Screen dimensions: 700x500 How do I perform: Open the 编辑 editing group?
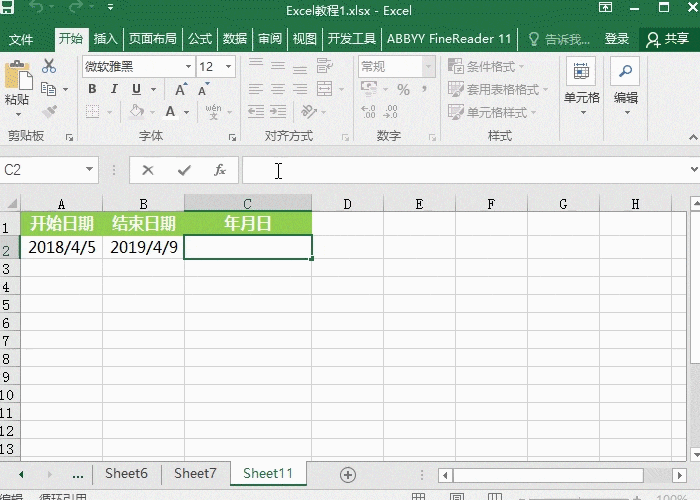626,87
